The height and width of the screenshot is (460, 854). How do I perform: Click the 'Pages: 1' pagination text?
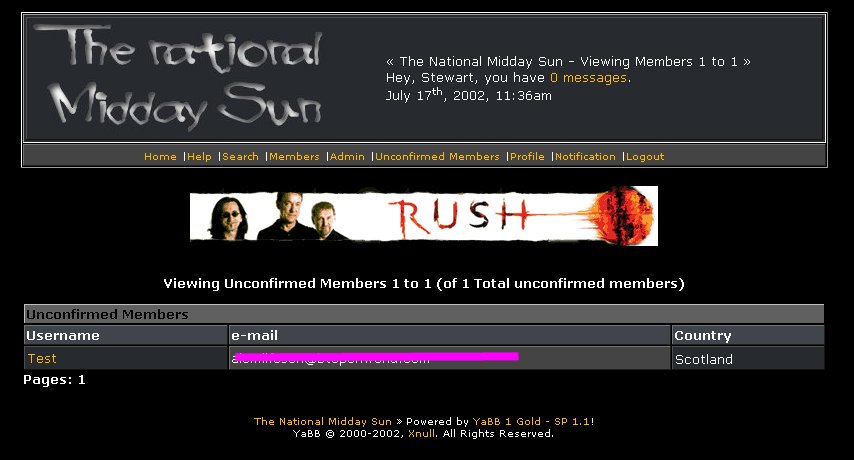(54, 379)
